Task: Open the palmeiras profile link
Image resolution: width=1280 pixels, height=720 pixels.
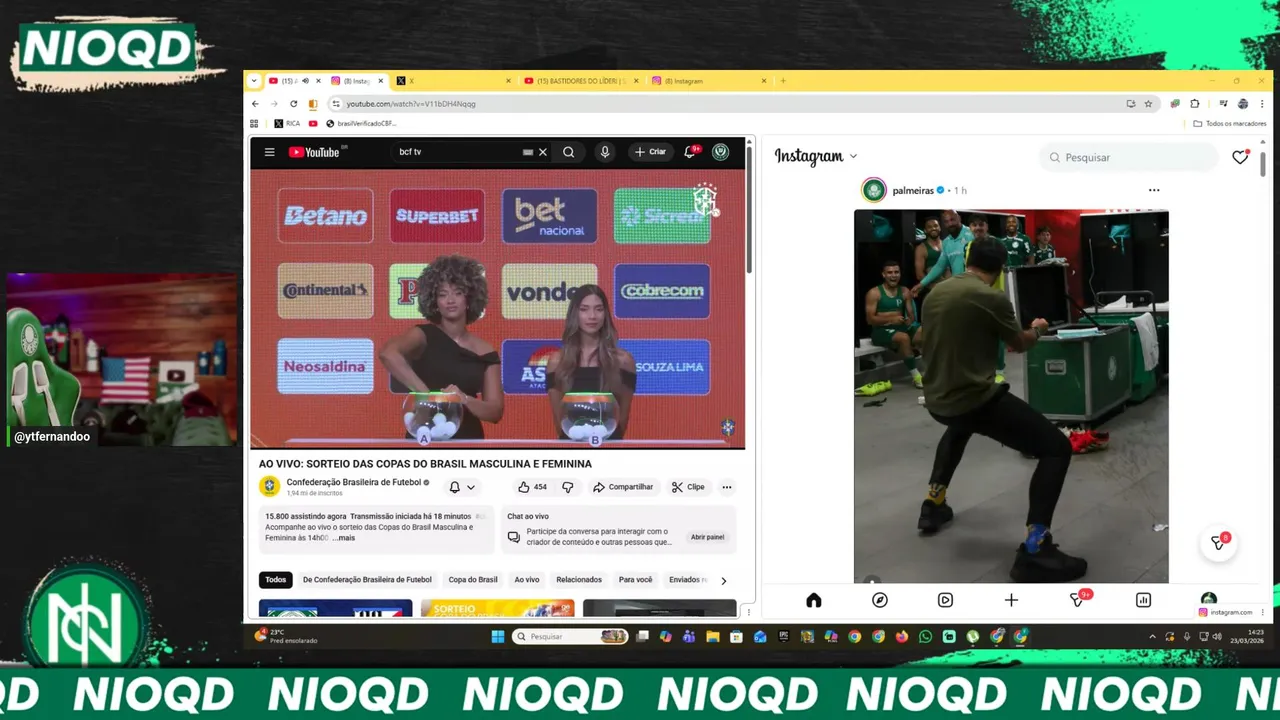Action: (912, 190)
